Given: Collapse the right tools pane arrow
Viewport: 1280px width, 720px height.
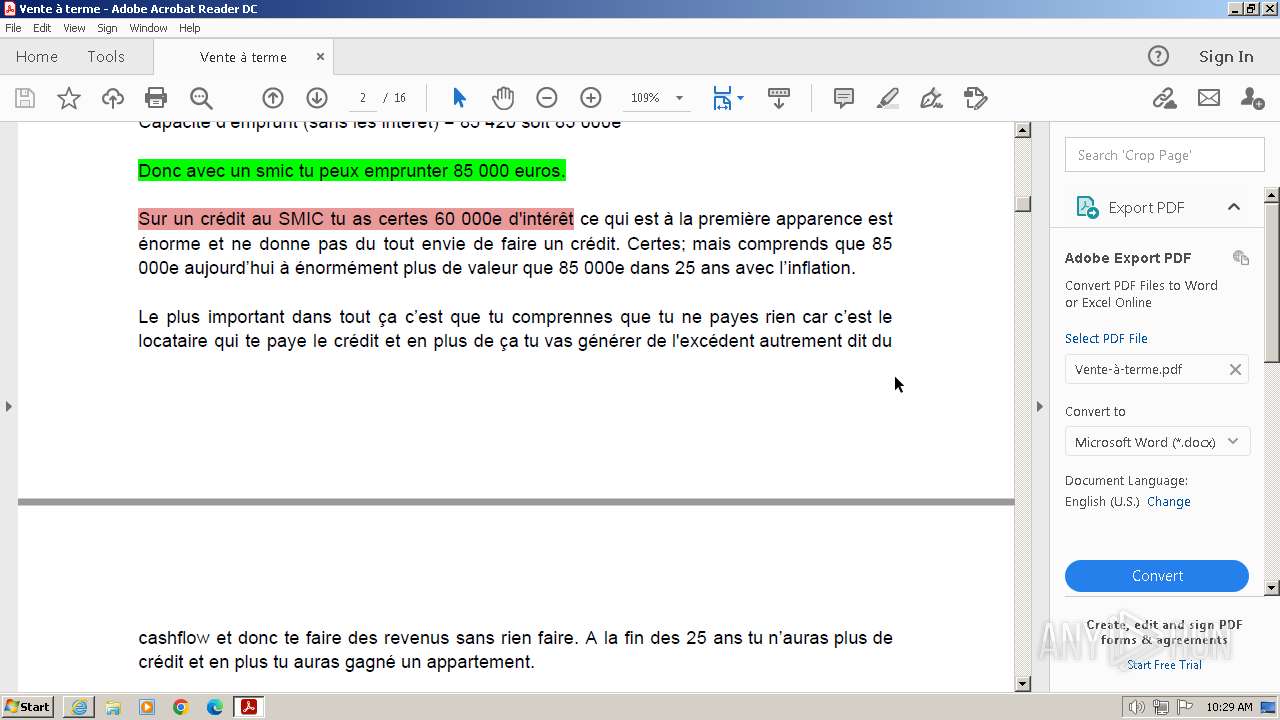Looking at the screenshot, I should tap(1039, 406).
